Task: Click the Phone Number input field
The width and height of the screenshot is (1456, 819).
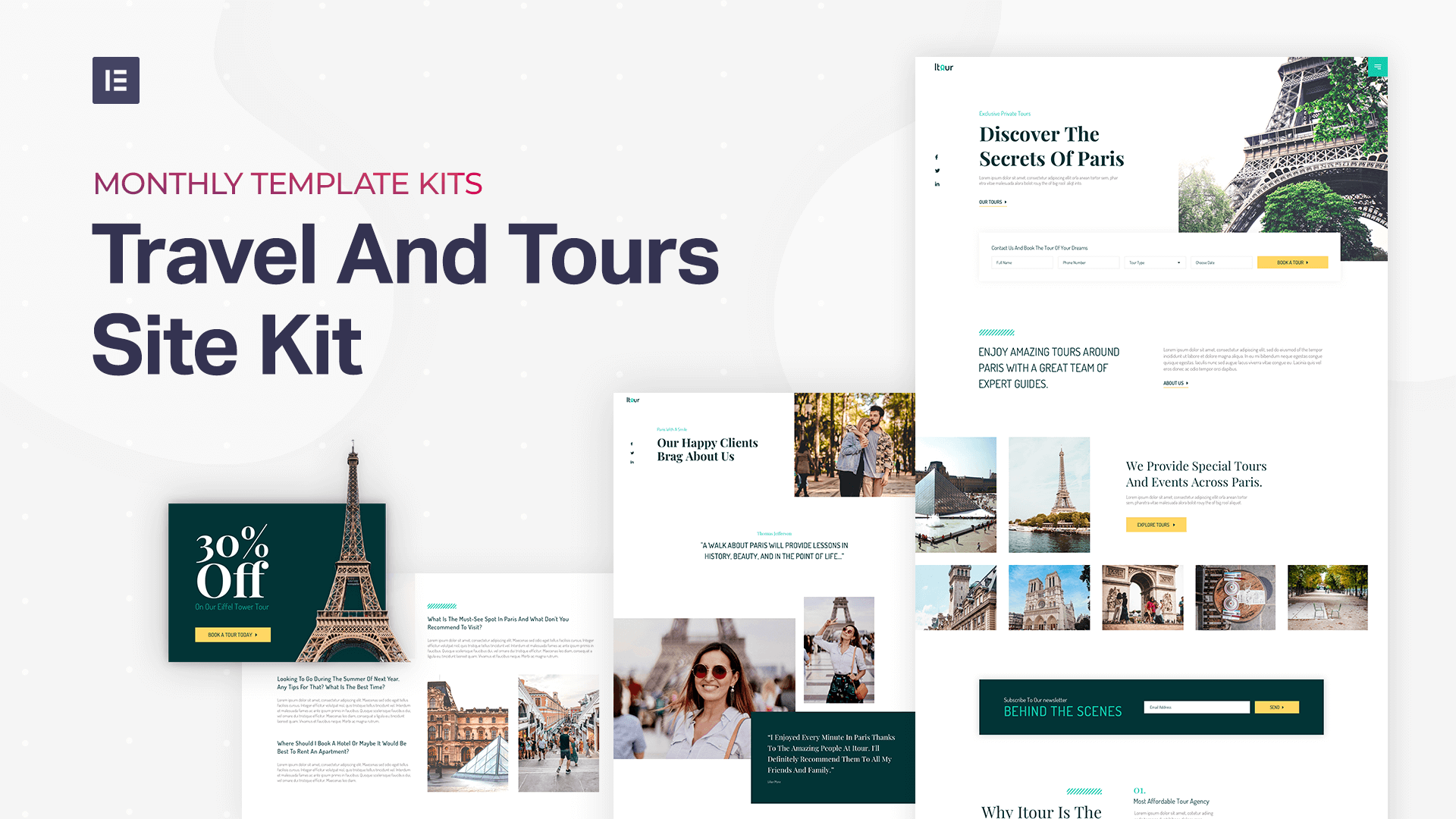Action: pyautogui.click(x=1088, y=262)
